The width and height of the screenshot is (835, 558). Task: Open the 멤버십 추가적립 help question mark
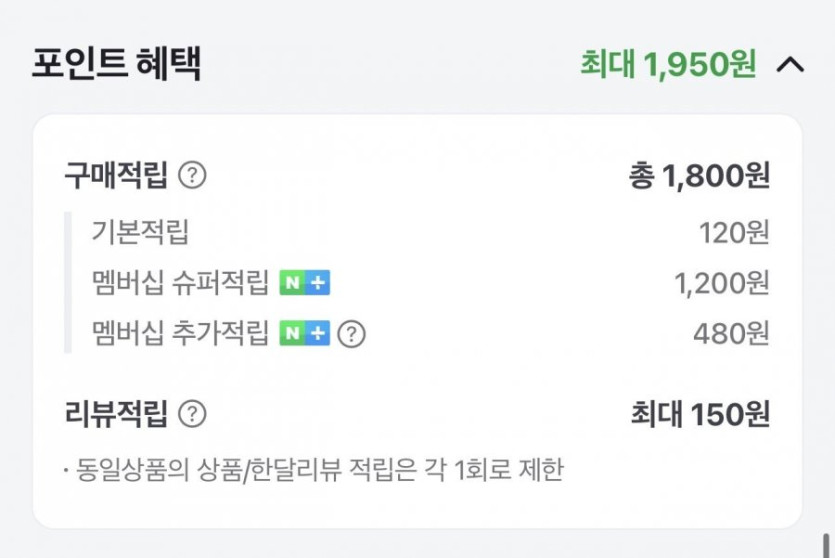[351, 333]
